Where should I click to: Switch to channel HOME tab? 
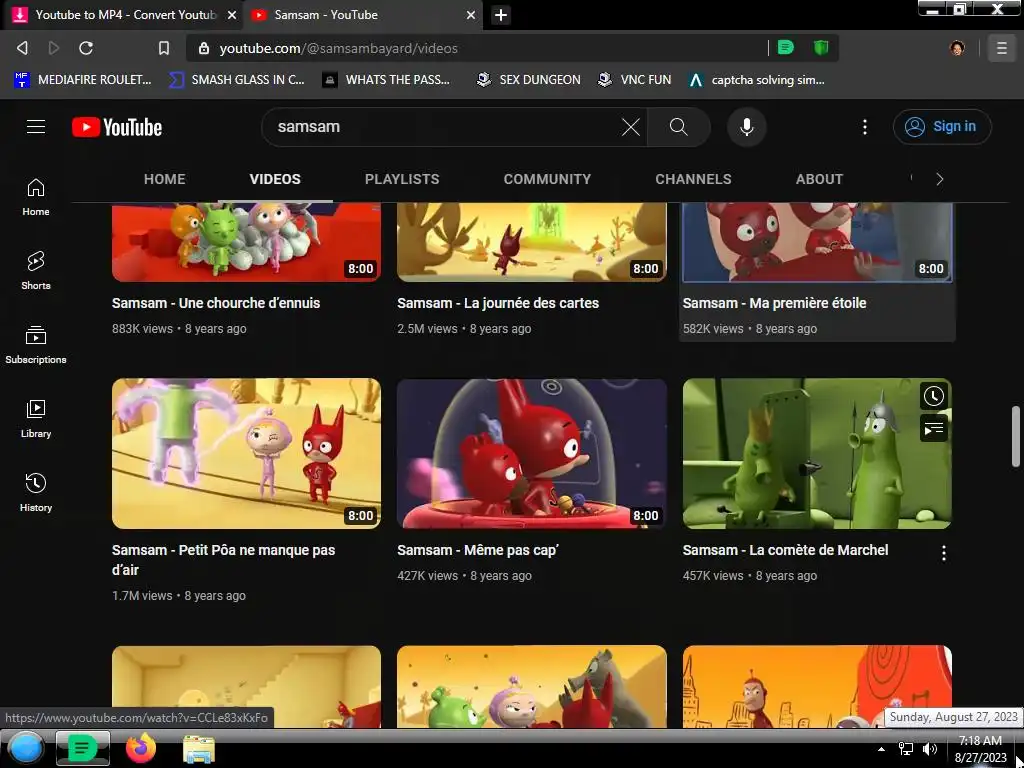[x=165, y=179]
